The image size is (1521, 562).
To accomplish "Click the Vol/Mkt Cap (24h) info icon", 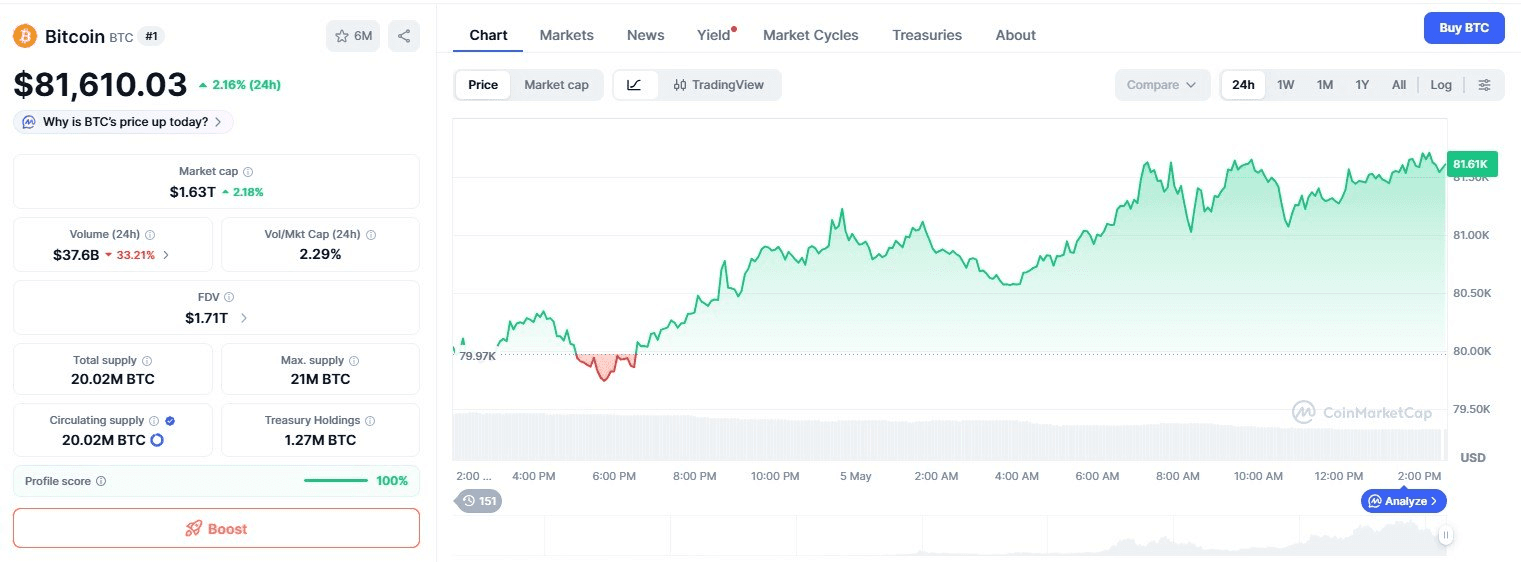I will coord(371,235).
